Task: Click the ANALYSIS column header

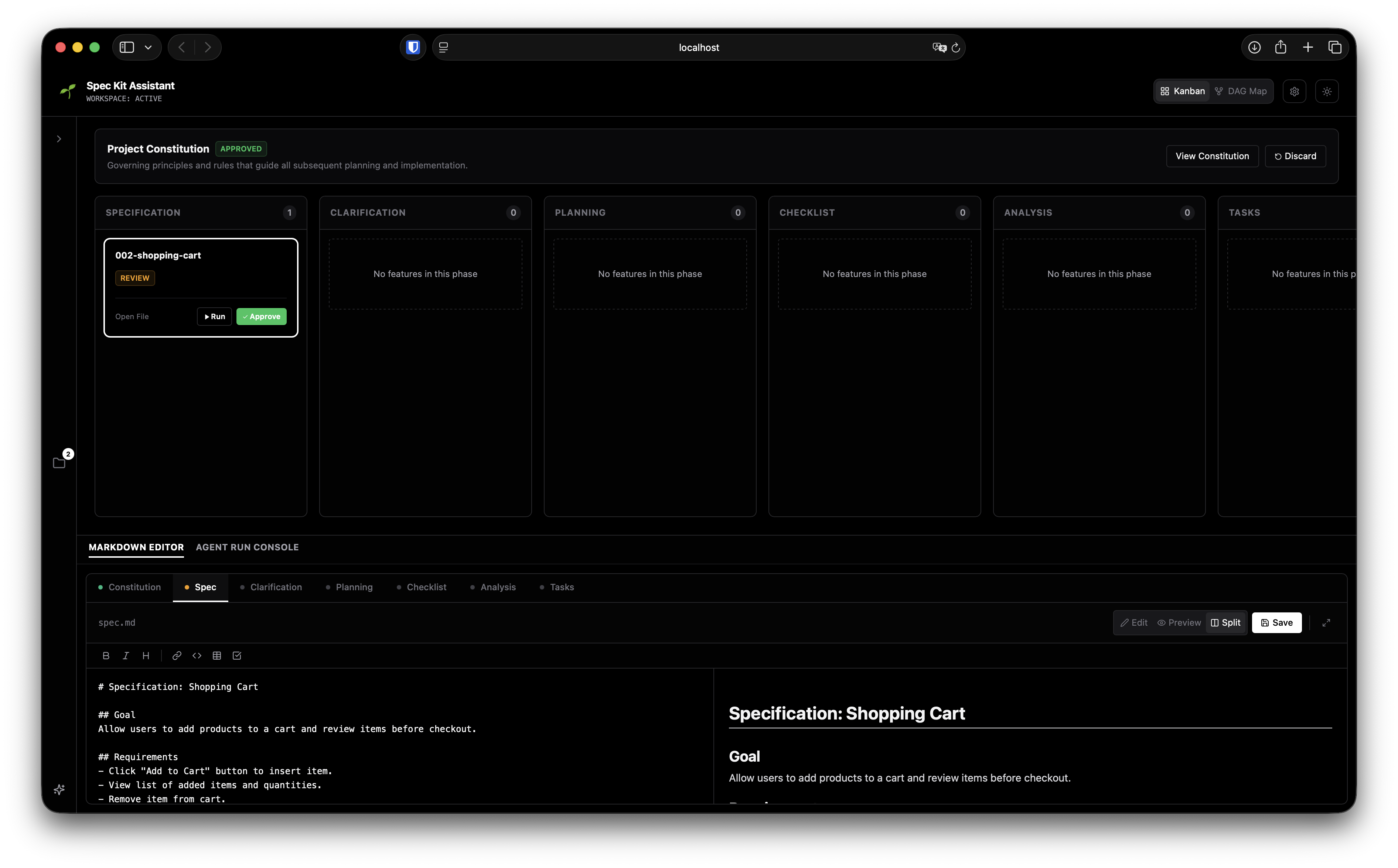Action: tap(1028, 212)
